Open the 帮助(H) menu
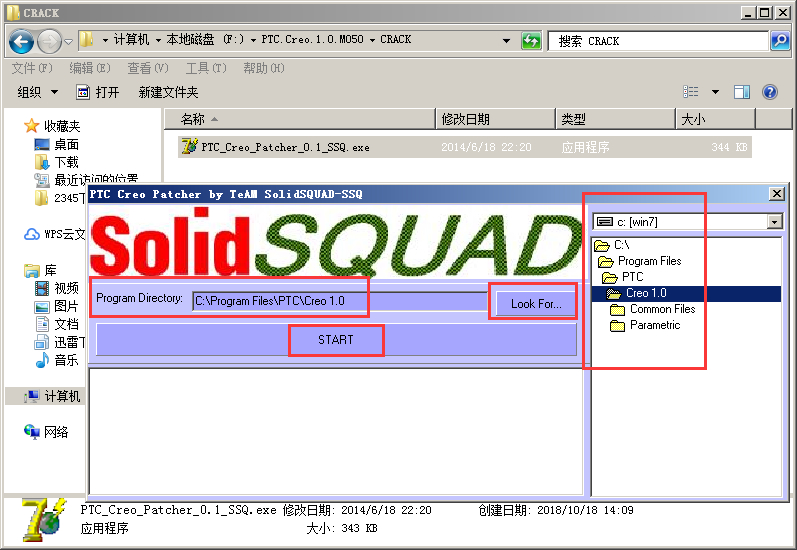The height and width of the screenshot is (550, 797). [x=264, y=68]
